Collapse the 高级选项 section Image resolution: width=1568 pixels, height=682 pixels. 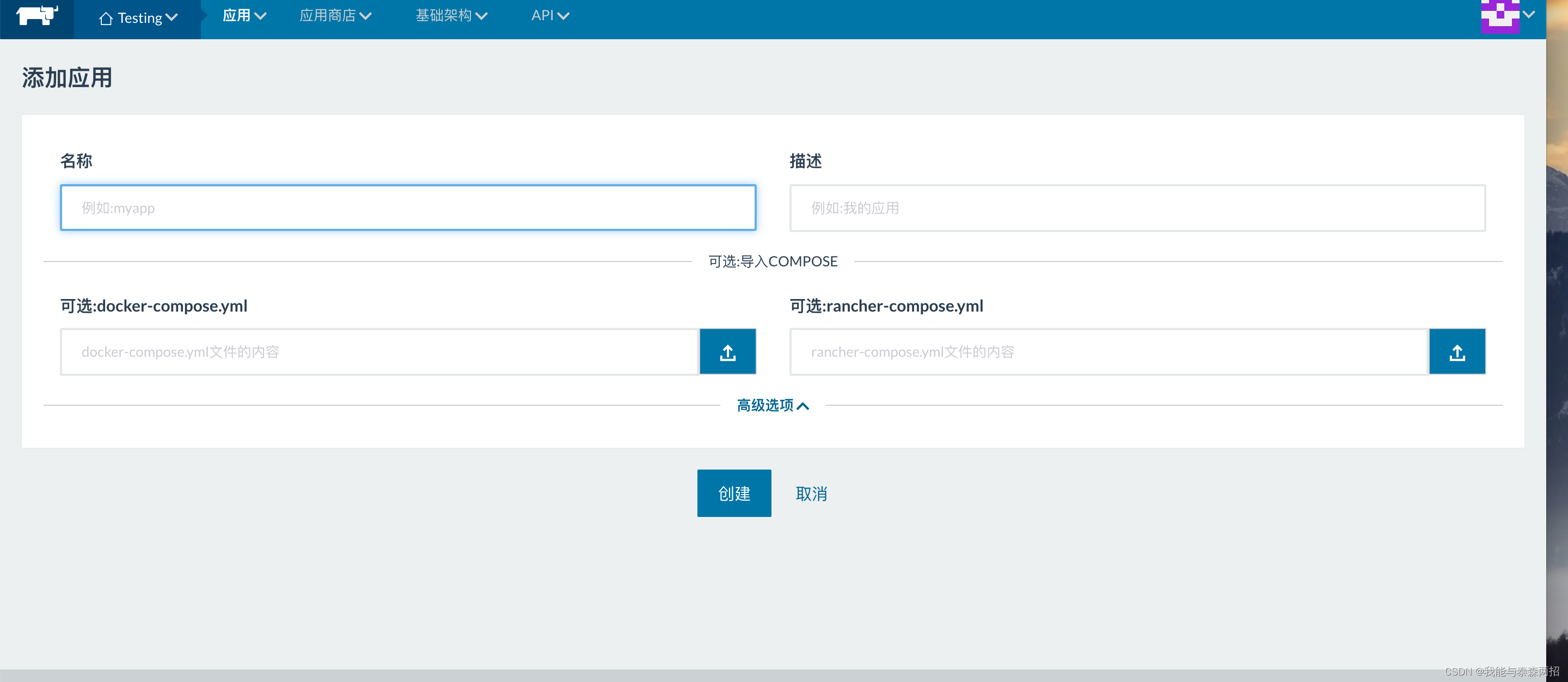(x=773, y=405)
